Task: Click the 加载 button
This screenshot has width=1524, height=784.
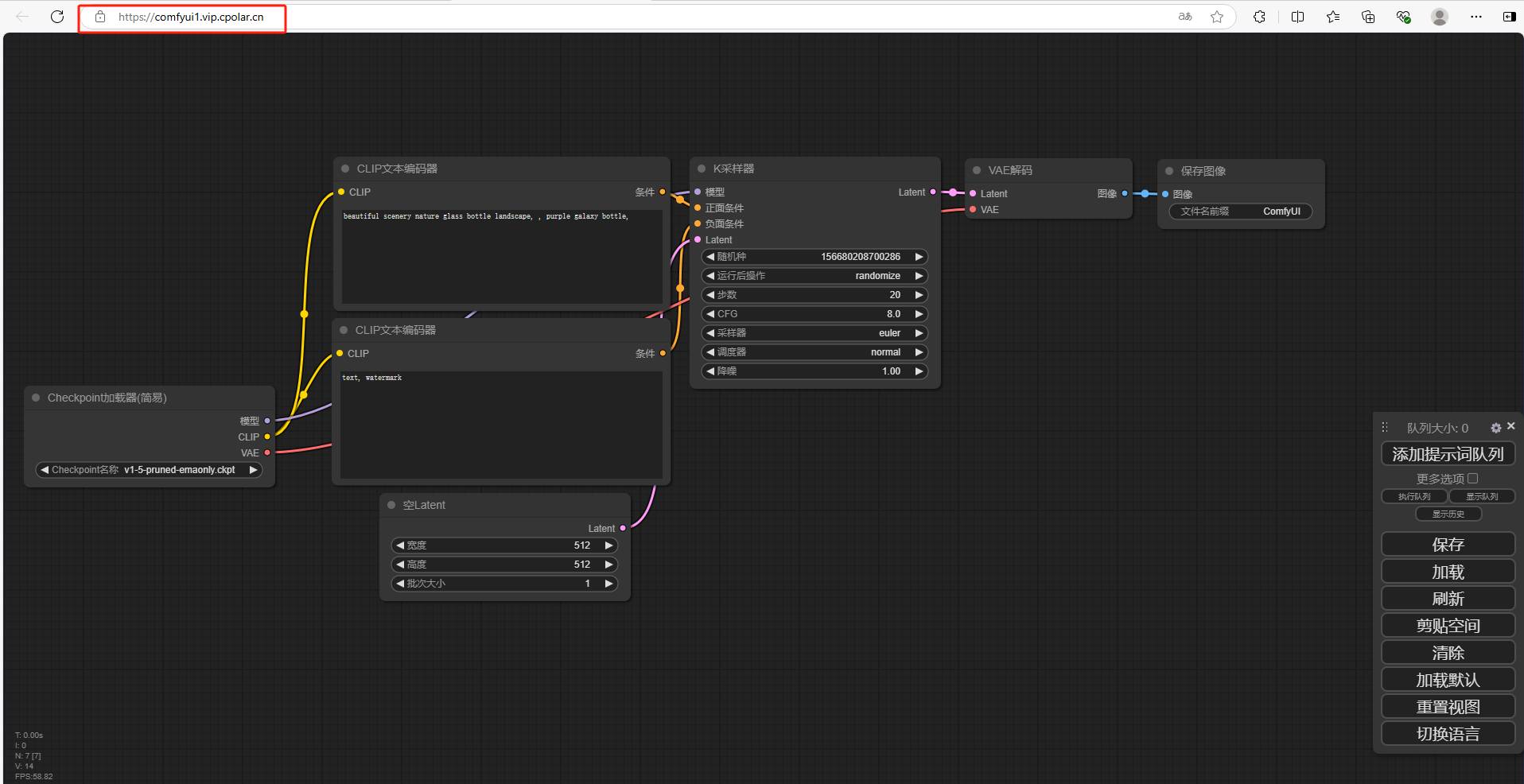Action: (1448, 572)
